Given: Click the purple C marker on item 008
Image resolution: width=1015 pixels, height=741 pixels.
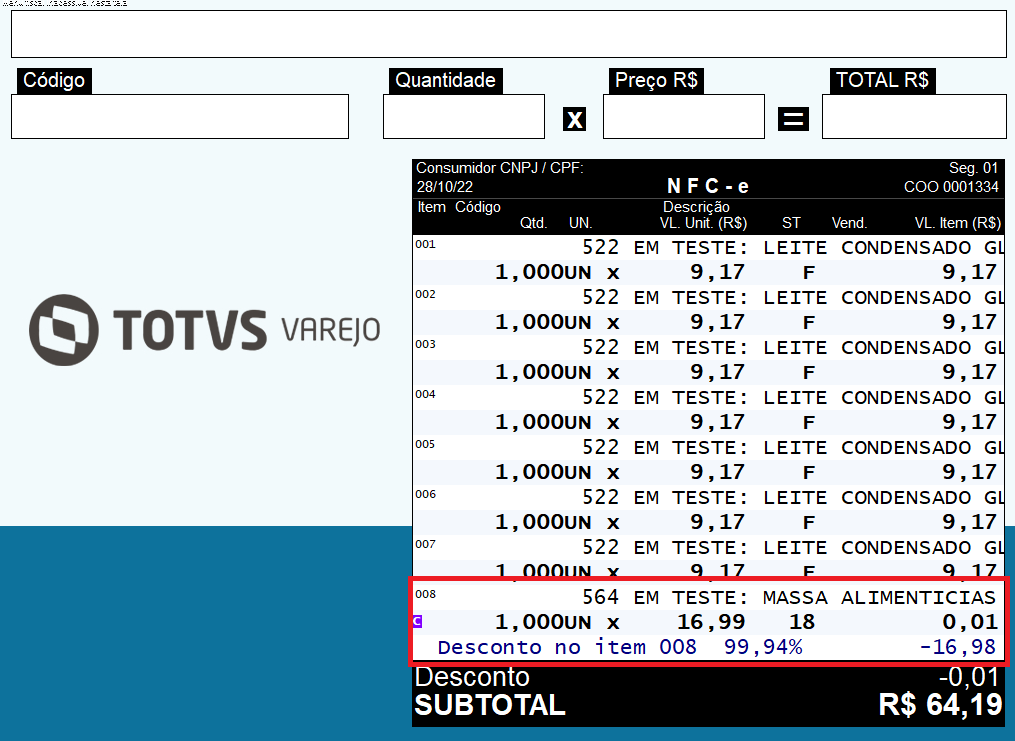Looking at the screenshot, I should (x=418, y=621).
